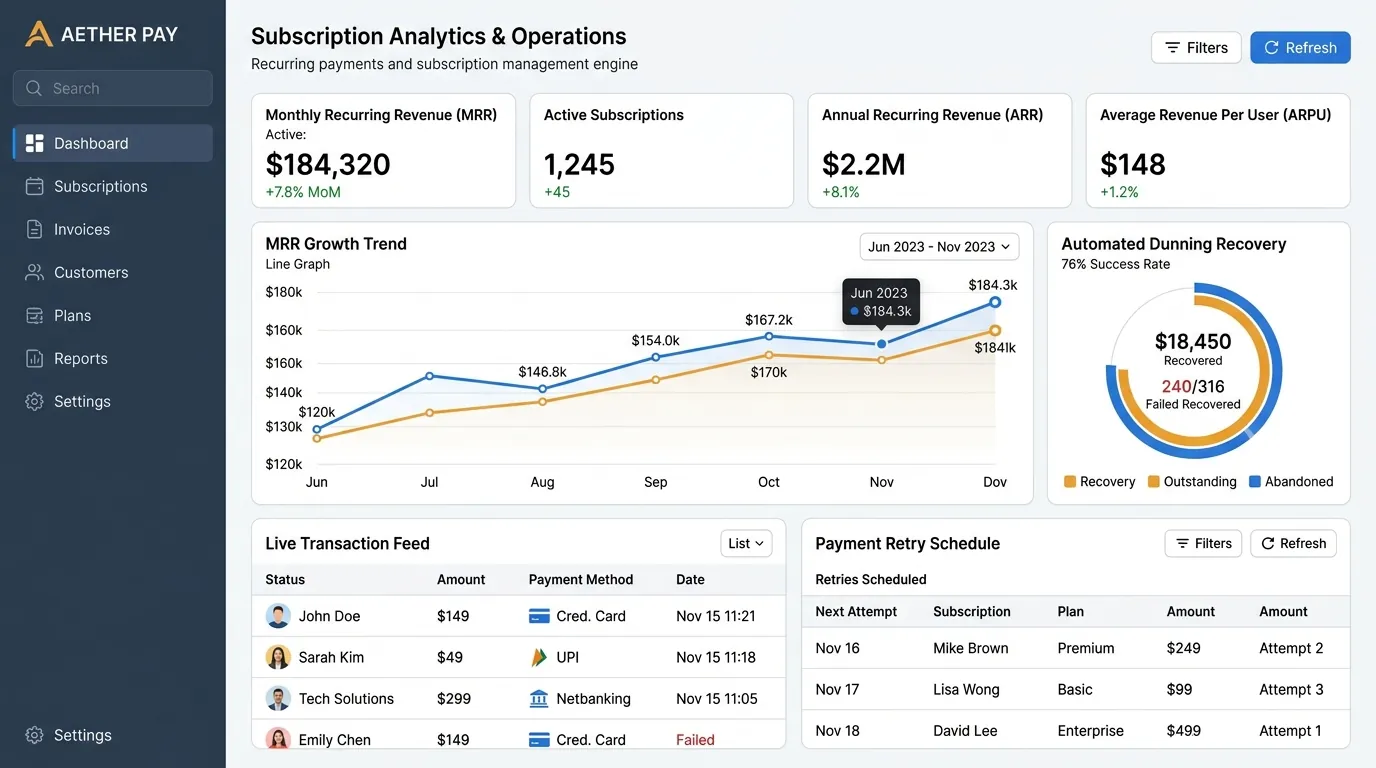
Task: Click the $18,450 recovered value
Action: pyautogui.click(x=1193, y=341)
